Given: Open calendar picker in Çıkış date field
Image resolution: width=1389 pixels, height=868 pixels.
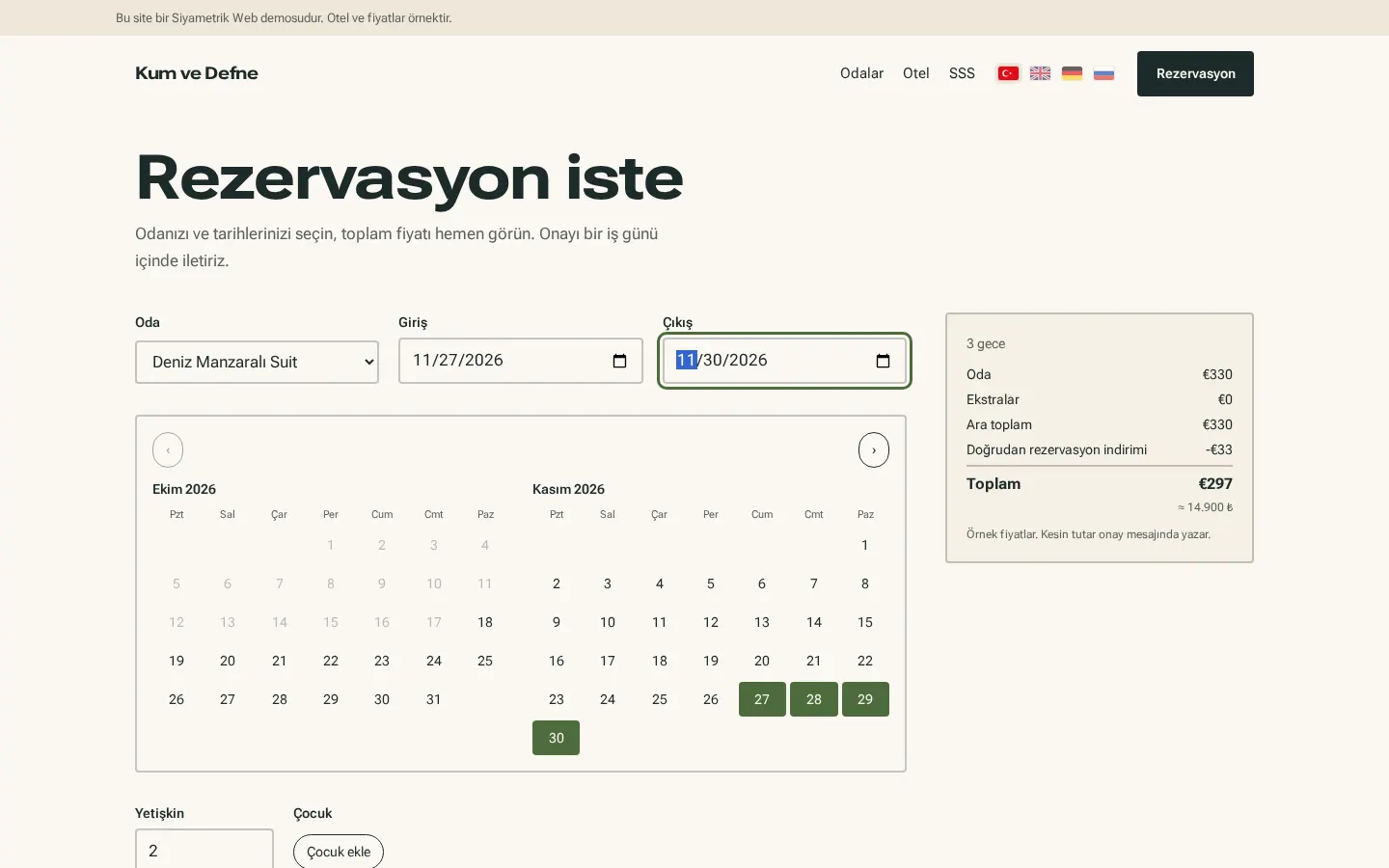Looking at the screenshot, I should tap(883, 361).
